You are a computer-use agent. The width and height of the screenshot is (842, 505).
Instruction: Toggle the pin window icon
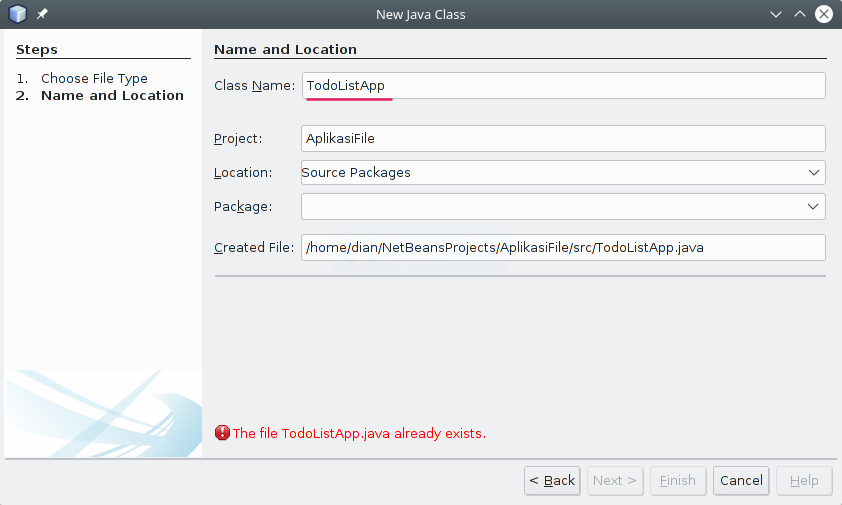(x=42, y=14)
